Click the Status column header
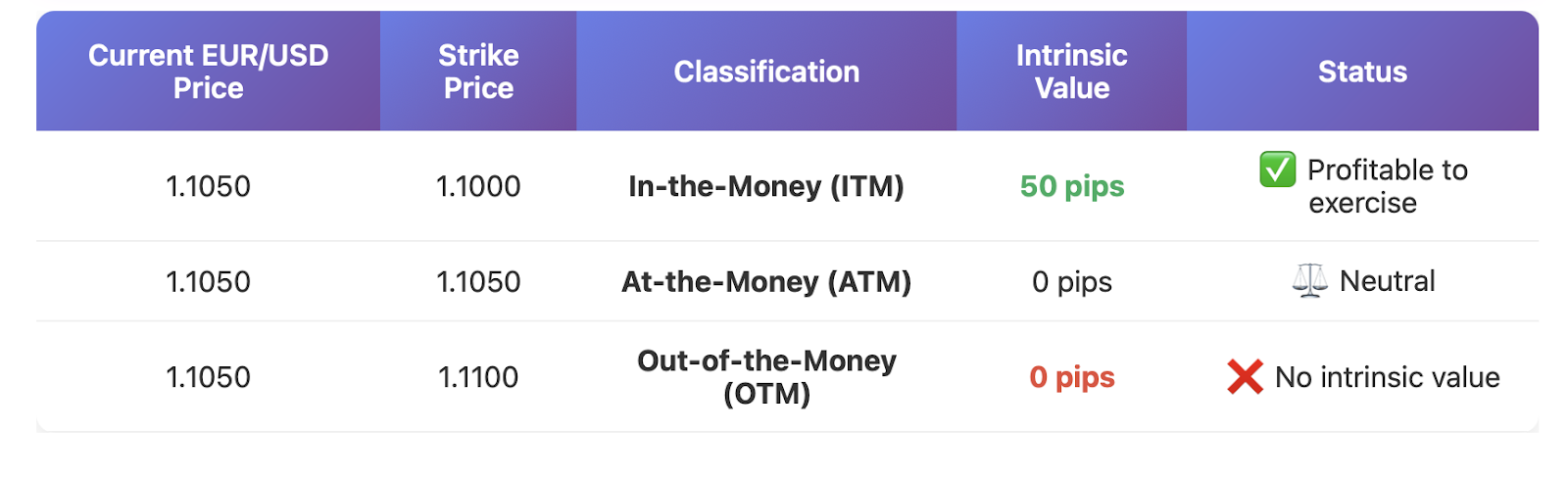 (1362, 72)
